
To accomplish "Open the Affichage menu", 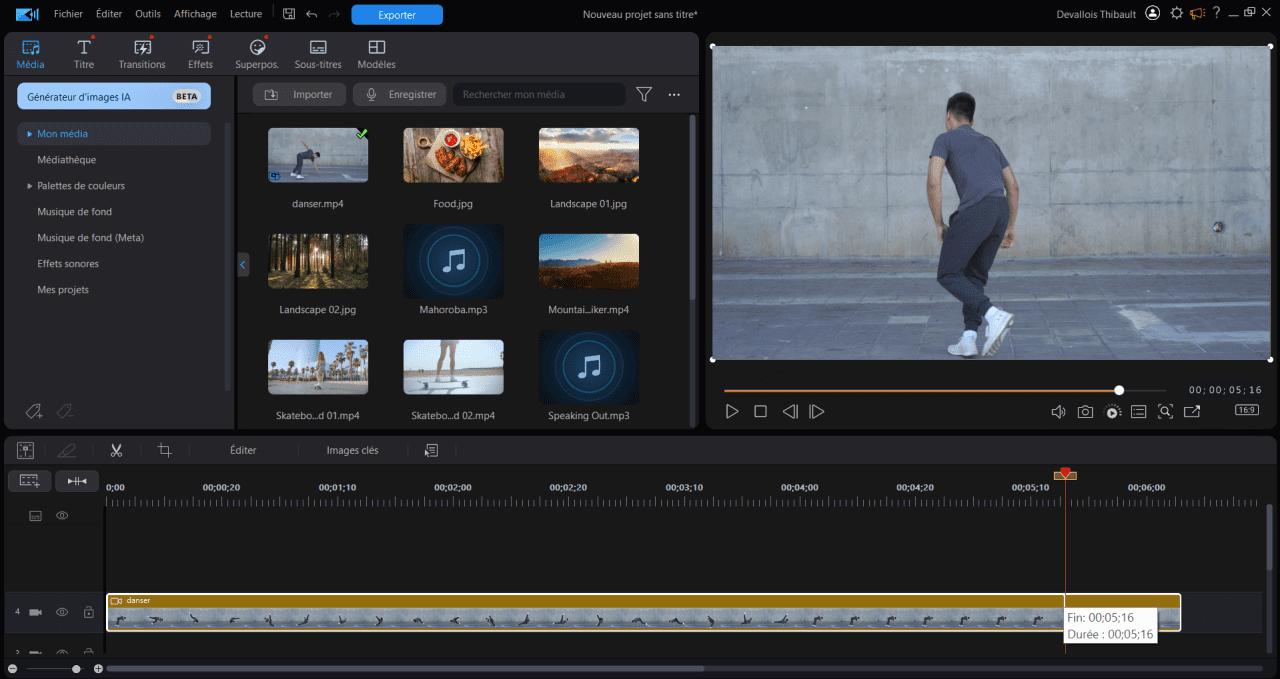I will click(x=195, y=14).
